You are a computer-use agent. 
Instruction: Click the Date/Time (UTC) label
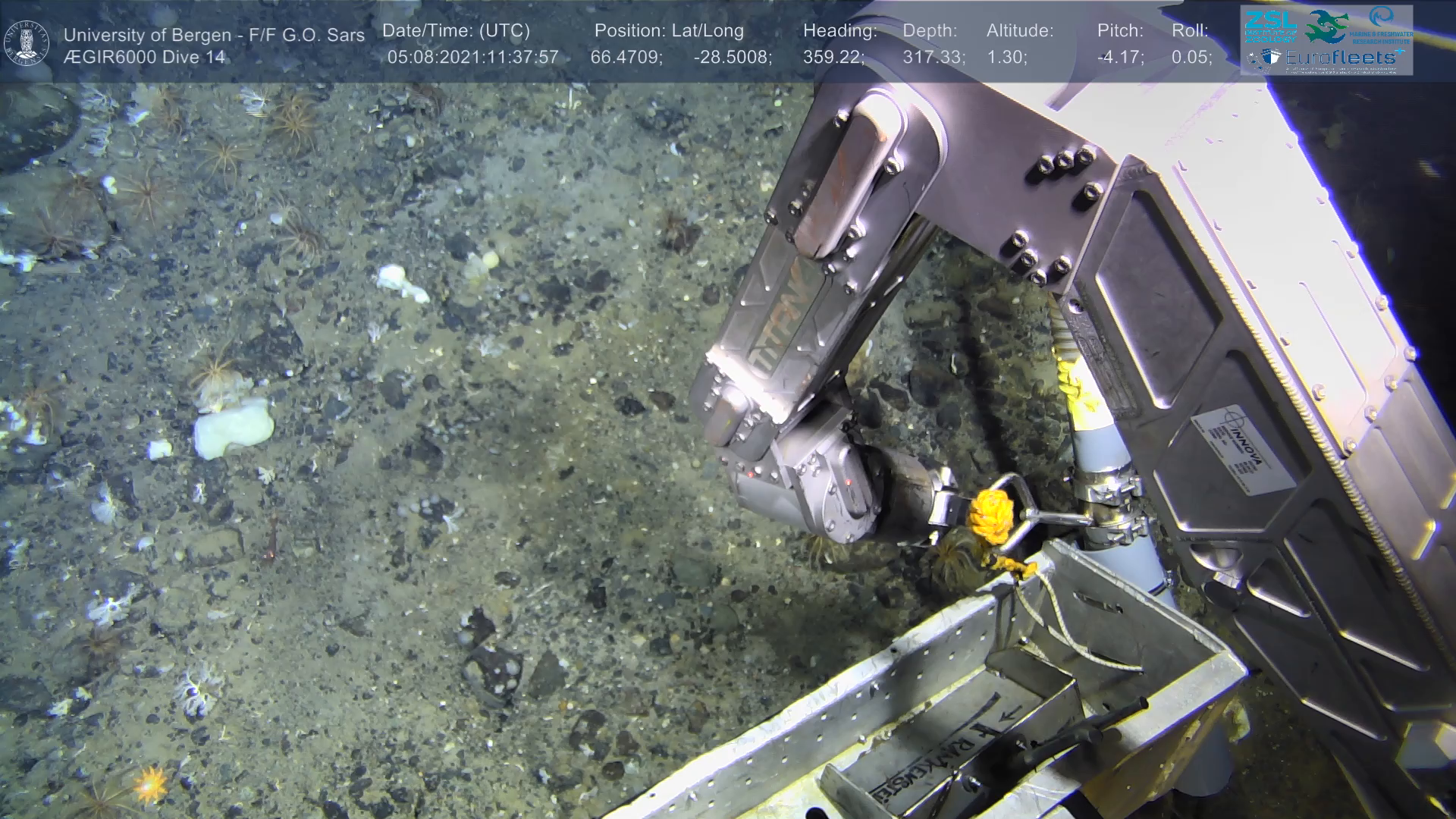point(456,31)
